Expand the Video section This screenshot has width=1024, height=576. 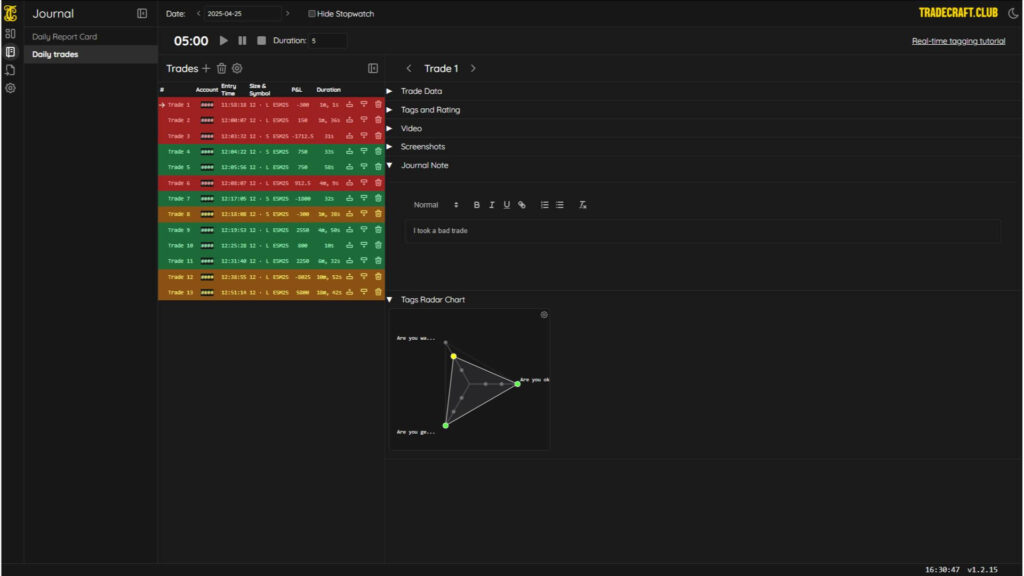tap(389, 129)
